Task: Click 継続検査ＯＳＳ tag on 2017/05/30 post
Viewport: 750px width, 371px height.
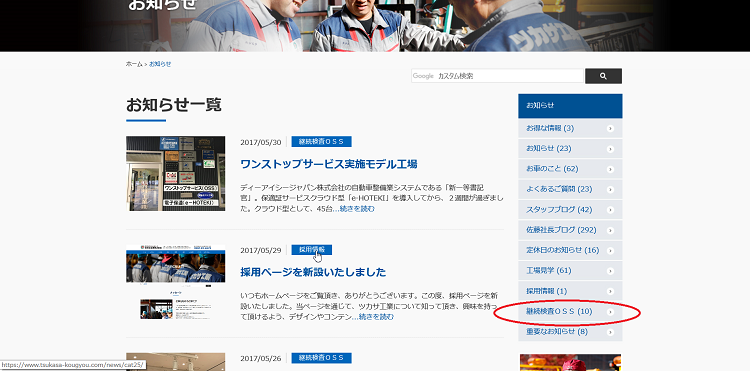Action: point(321,142)
